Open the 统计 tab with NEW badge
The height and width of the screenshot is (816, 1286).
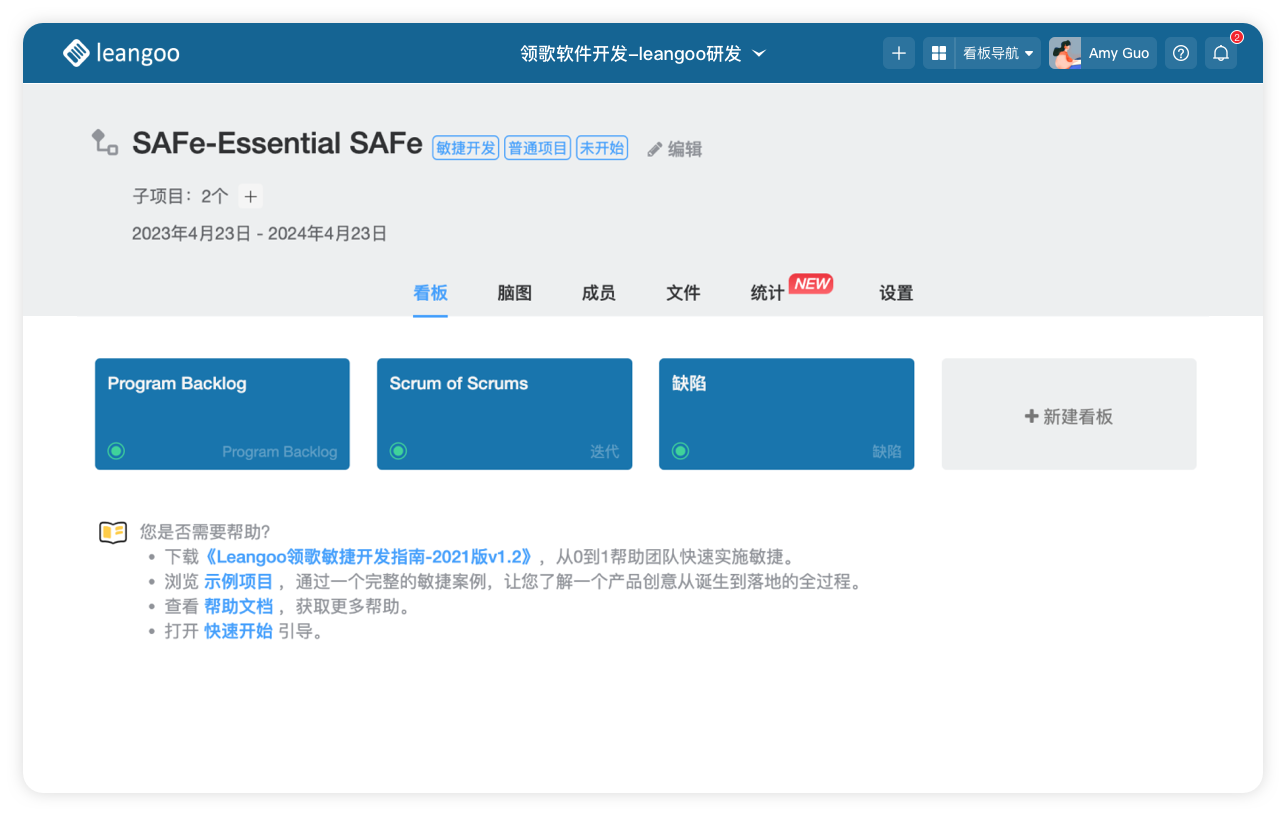coord(766,292)
